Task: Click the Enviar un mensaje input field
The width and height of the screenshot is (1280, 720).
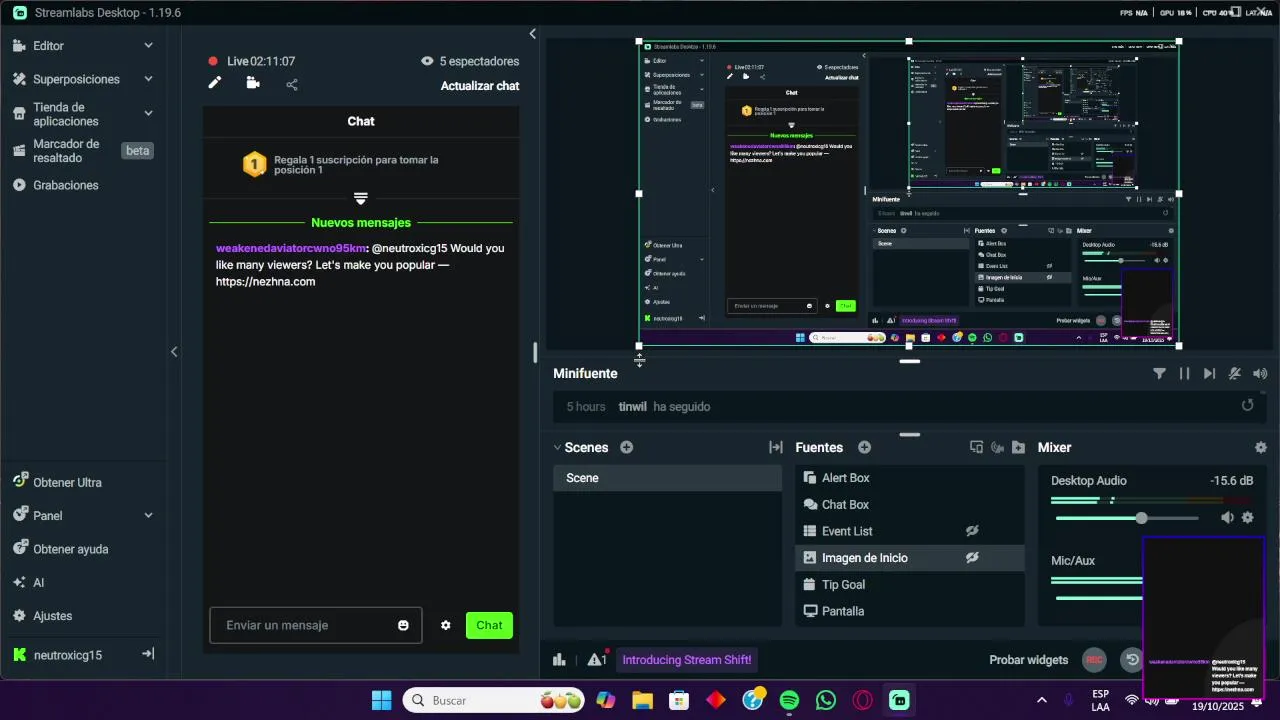Action: [x=316, y=625]
